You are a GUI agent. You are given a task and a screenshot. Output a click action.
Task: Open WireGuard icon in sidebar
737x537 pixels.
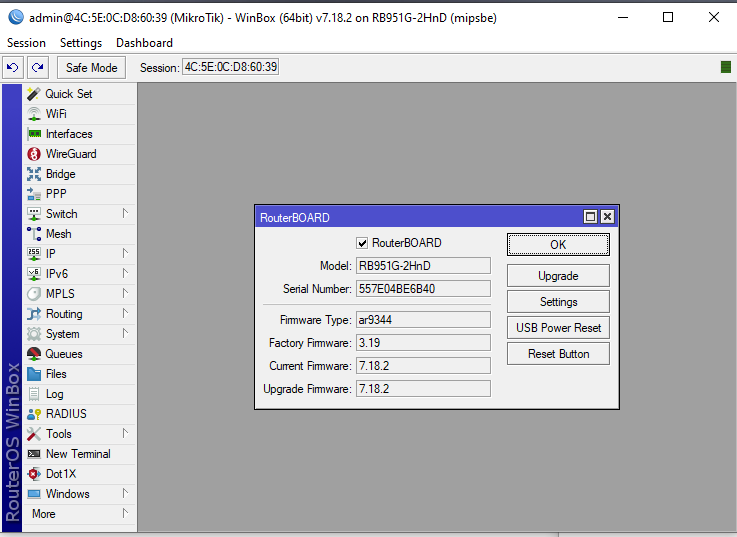point(34,154)
